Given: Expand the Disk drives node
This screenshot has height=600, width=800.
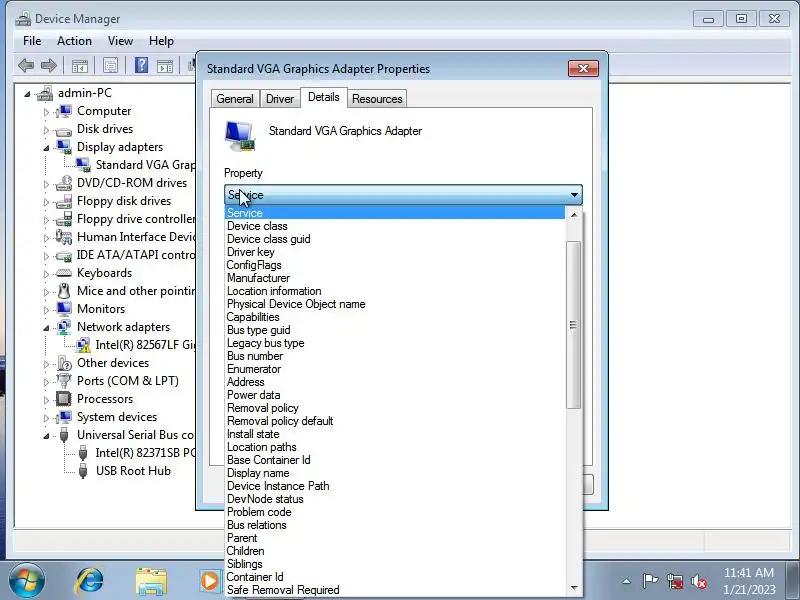Looking at the screenshot, I should point(46,130).
